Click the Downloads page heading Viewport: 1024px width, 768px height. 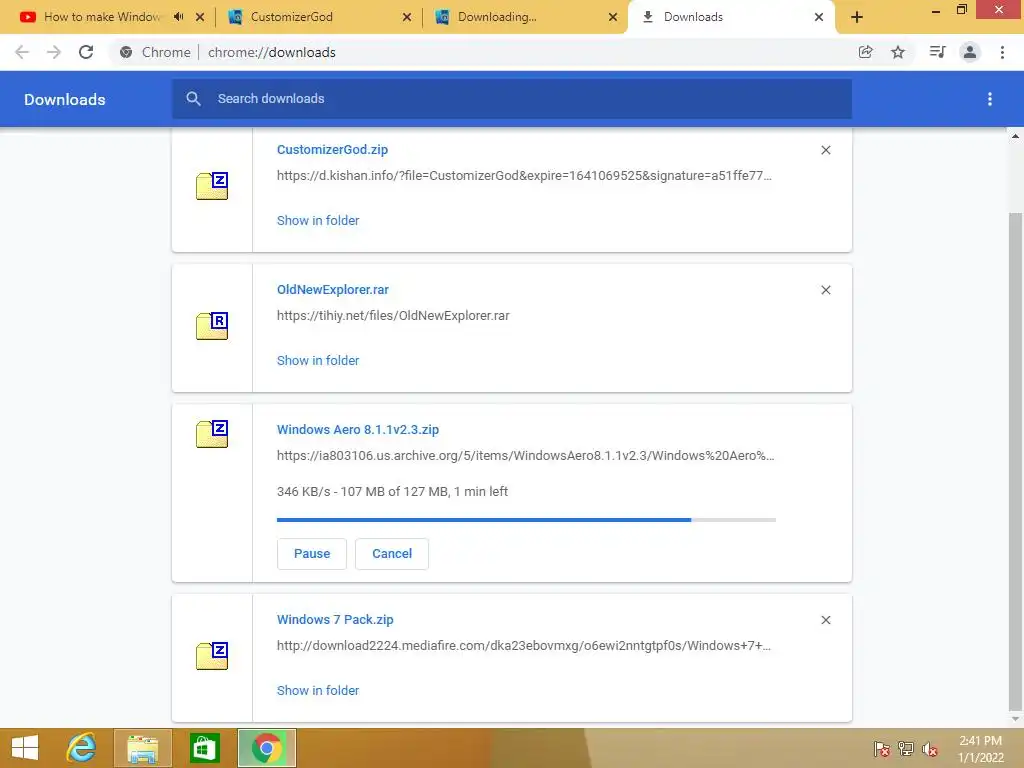[65, 99]
